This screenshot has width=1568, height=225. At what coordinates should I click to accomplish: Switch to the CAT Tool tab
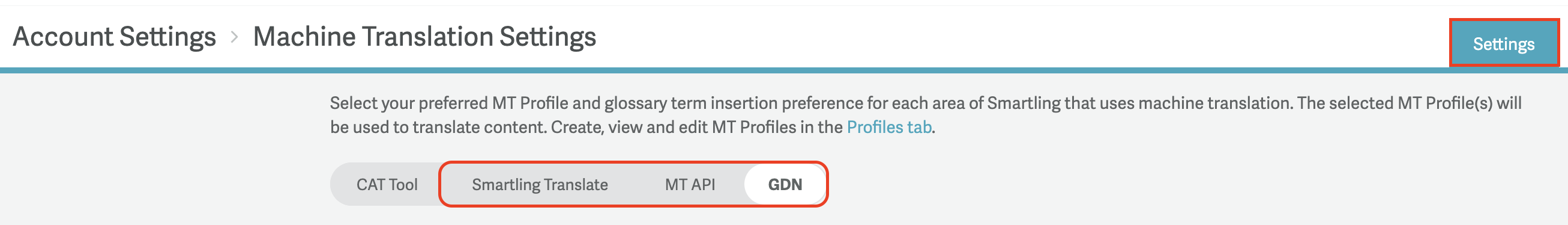click(387, 184)
